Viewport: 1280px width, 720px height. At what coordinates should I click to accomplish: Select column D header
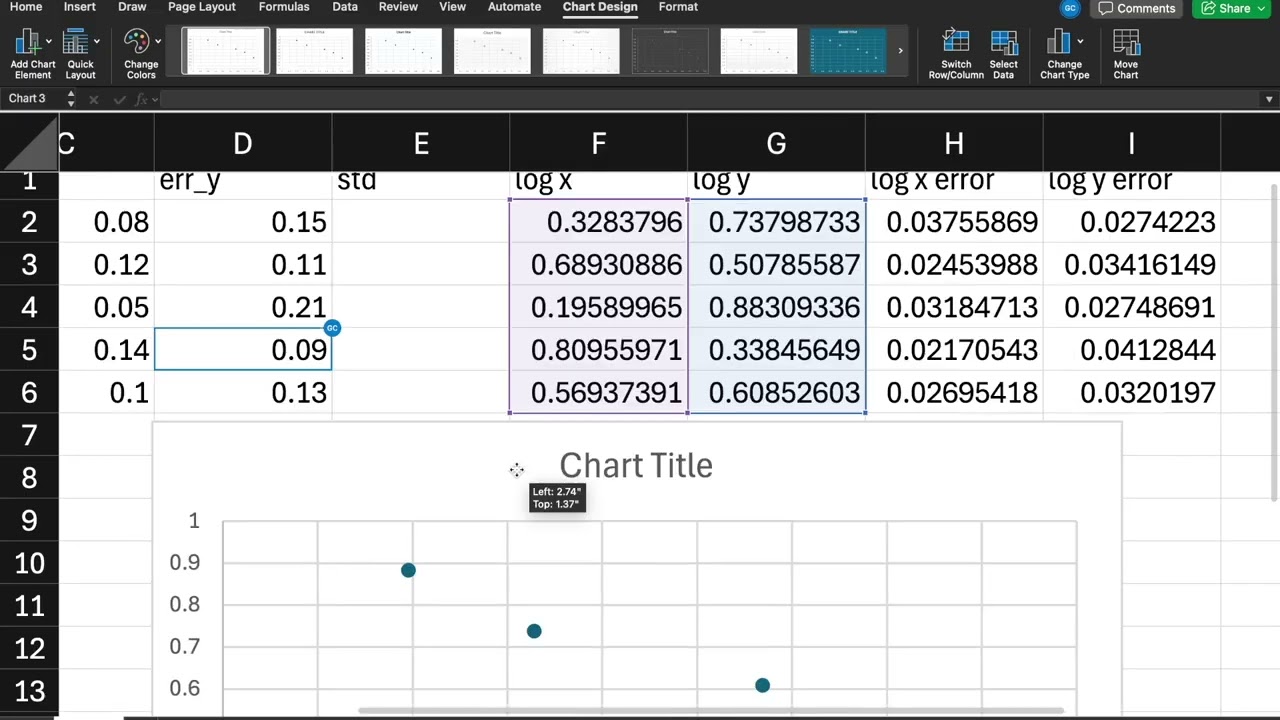(x=243, y=144)
